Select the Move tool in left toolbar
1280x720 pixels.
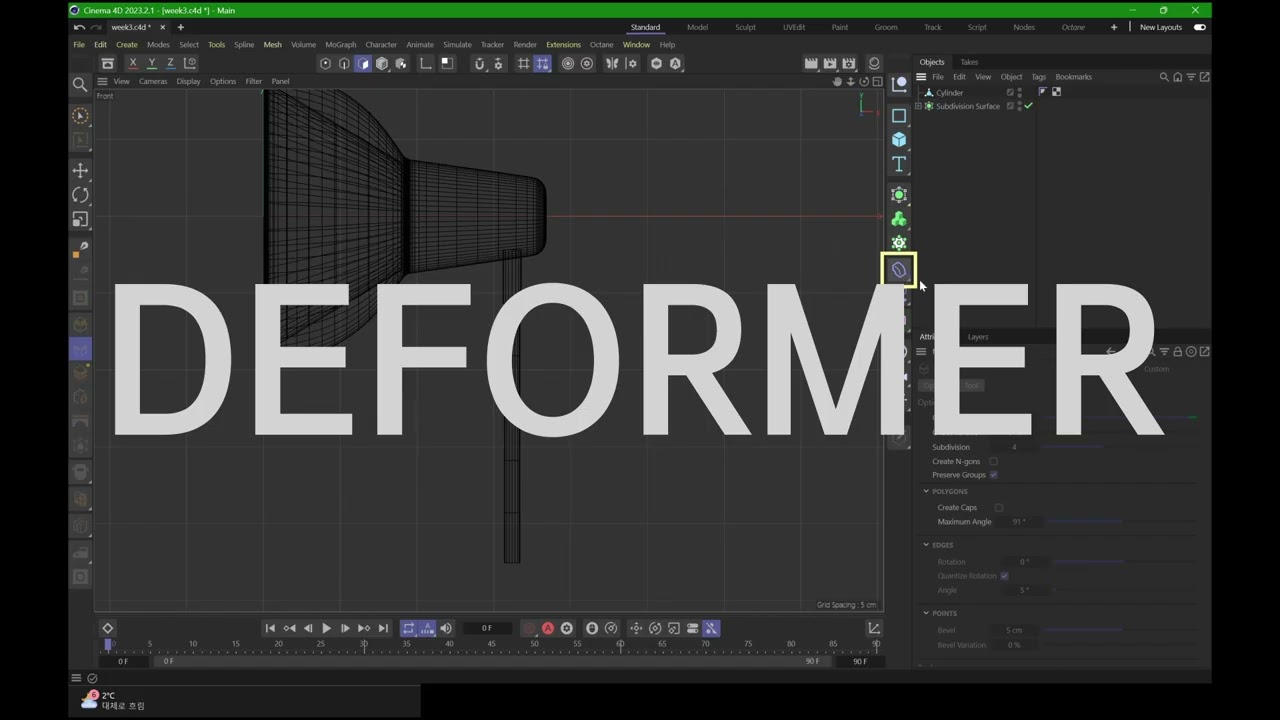point(80,171)
